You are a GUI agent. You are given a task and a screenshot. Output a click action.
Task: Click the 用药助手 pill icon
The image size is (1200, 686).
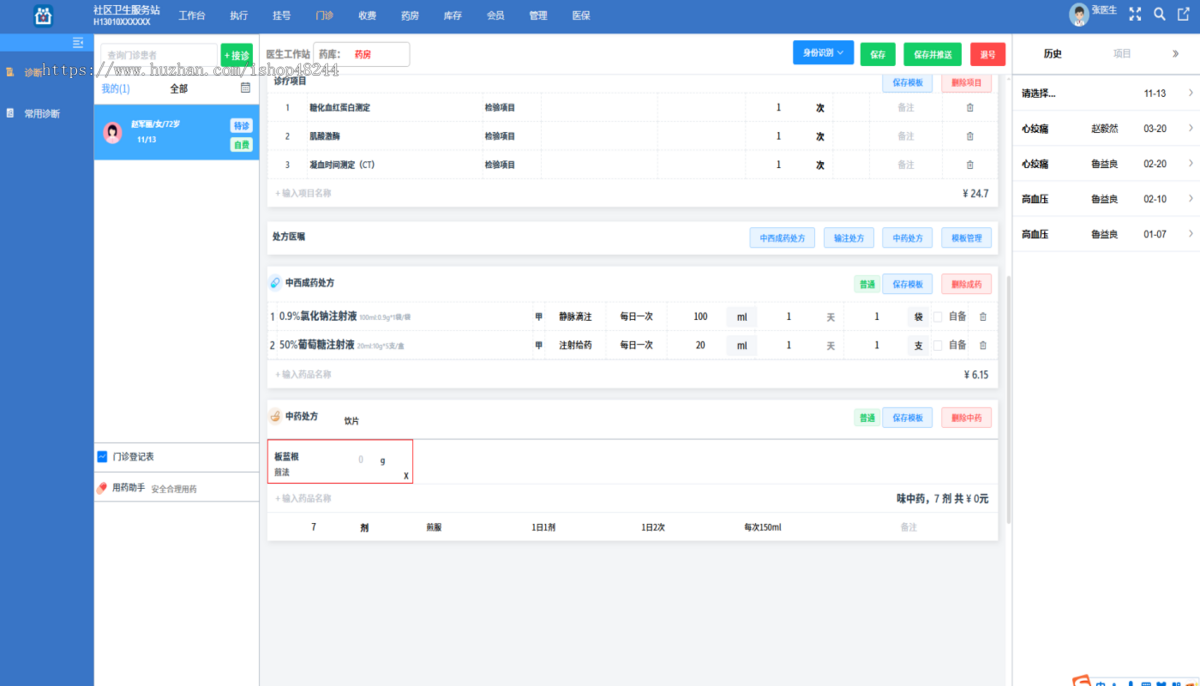[x=101, y=488]
